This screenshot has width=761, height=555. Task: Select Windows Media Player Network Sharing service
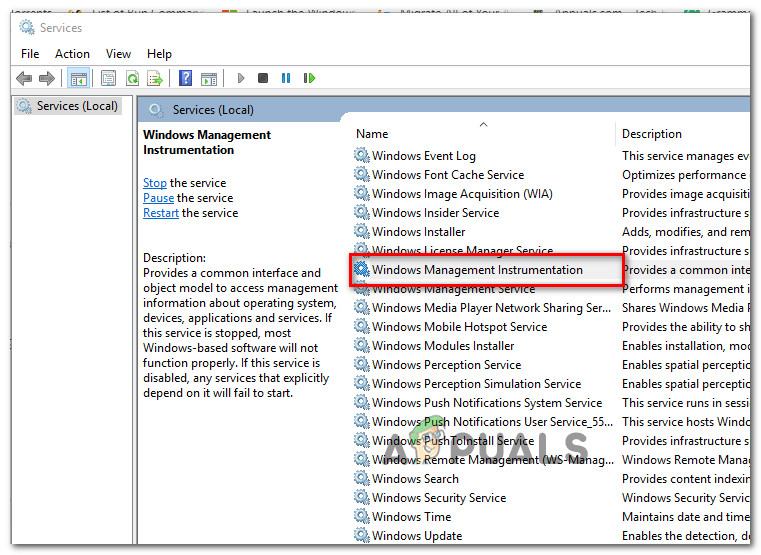tap(482, 308)
